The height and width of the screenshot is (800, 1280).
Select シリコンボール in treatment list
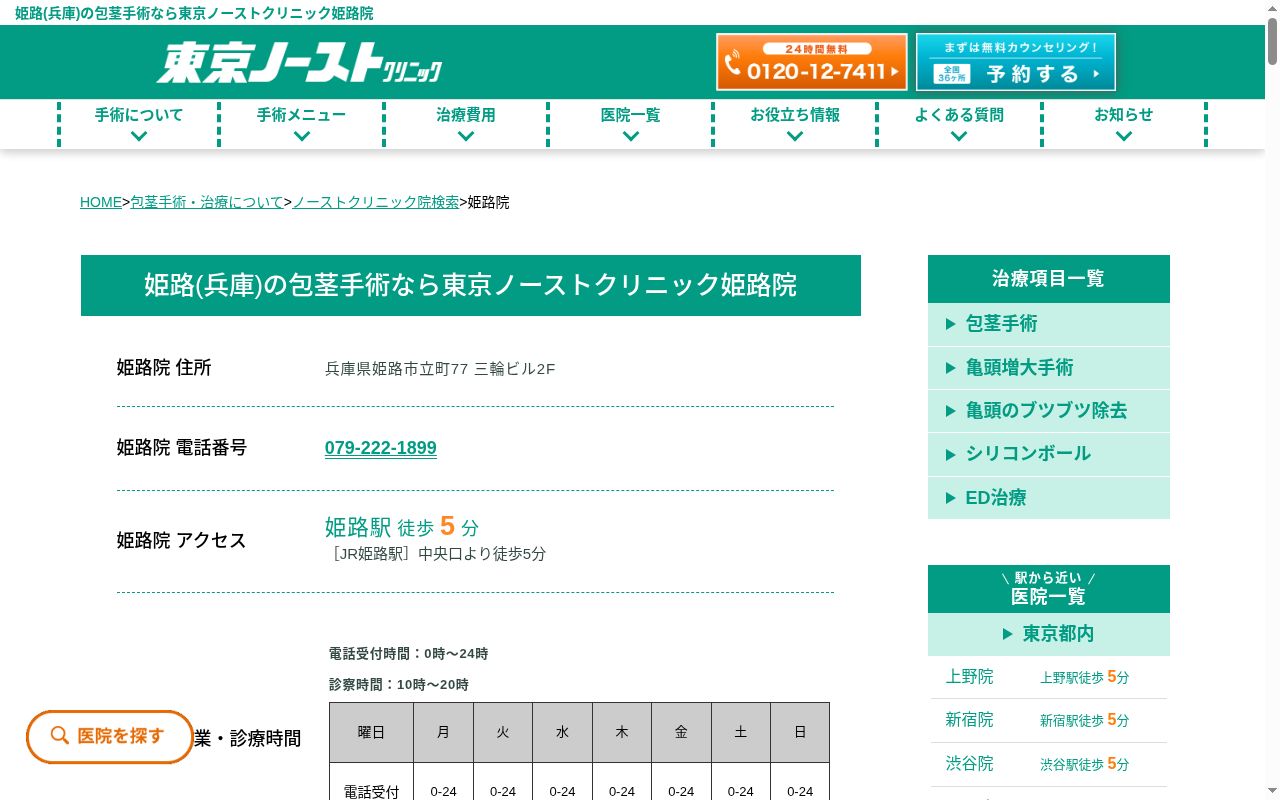[x=1049, y=454]
